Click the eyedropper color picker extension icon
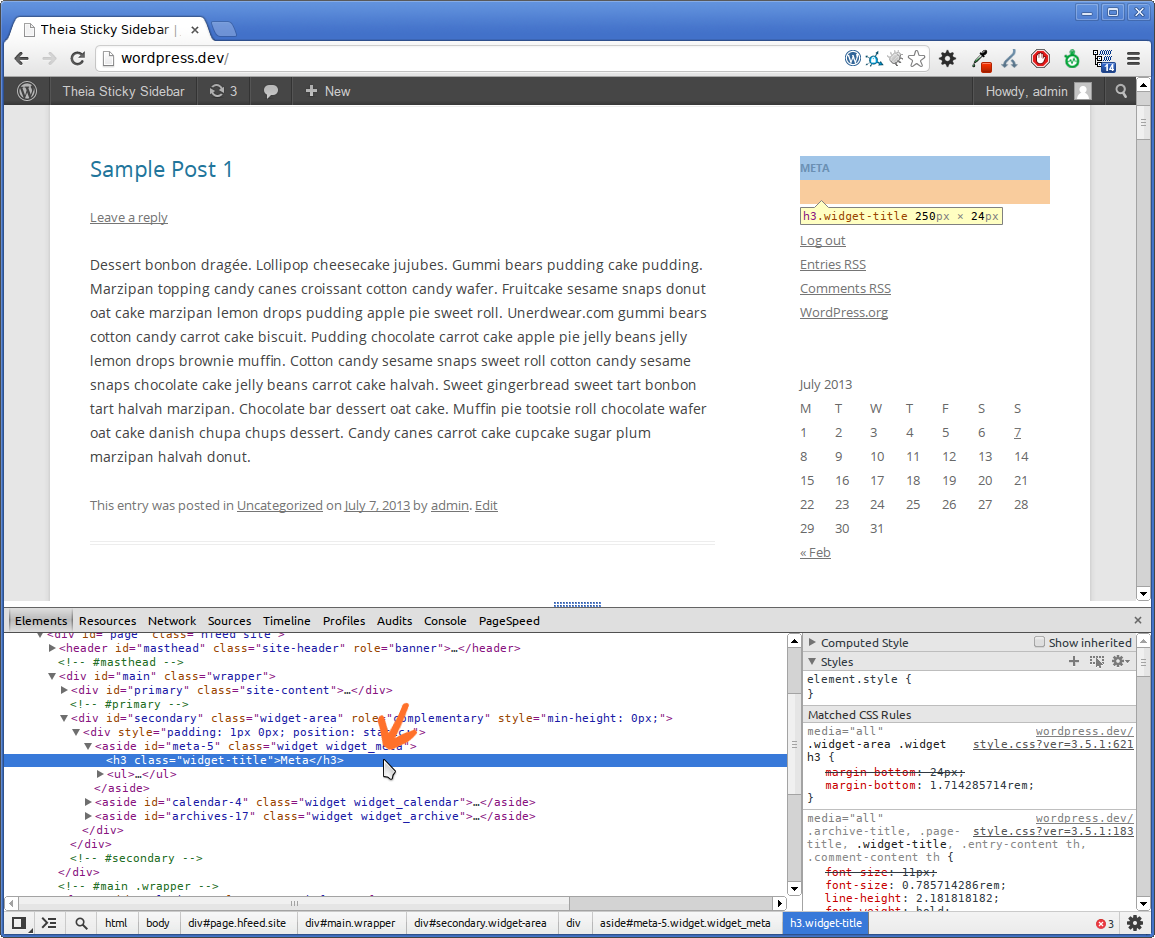Screen dimensions: 1155x938 [x=980, y=59]
